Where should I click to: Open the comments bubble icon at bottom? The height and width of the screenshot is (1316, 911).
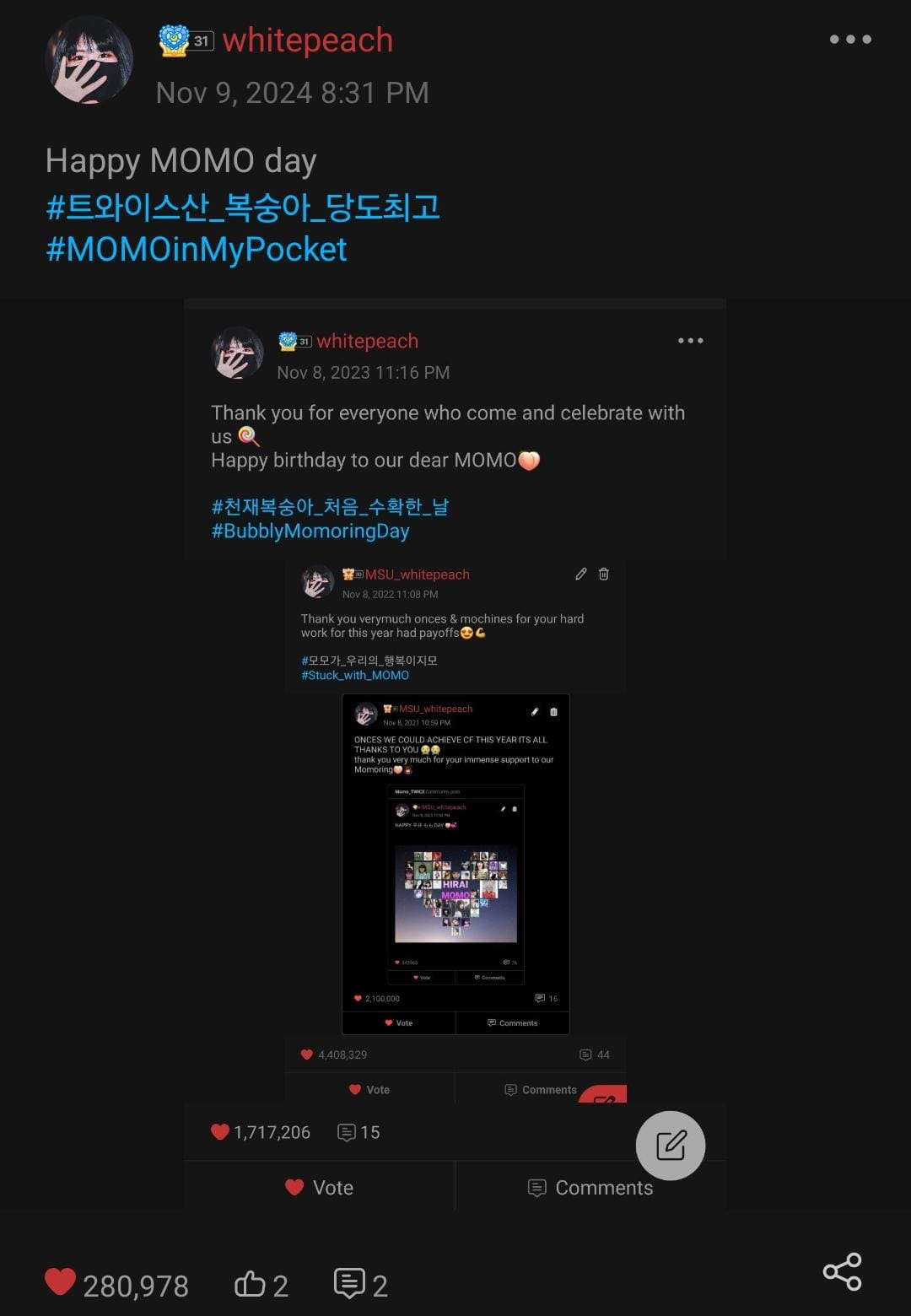tap(349, 1283)
